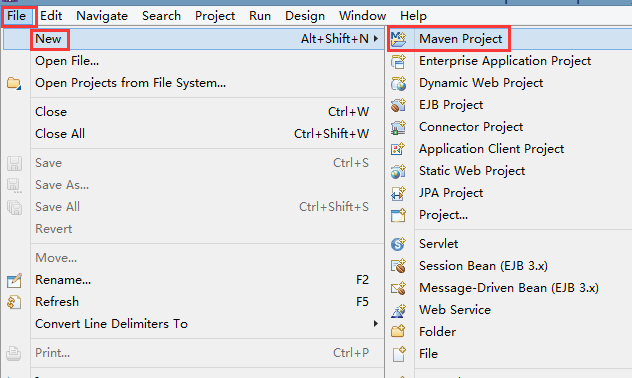Screen dimensions: 632x378
Task: Click the Application Client Project icon
Action: pos(398,149)
